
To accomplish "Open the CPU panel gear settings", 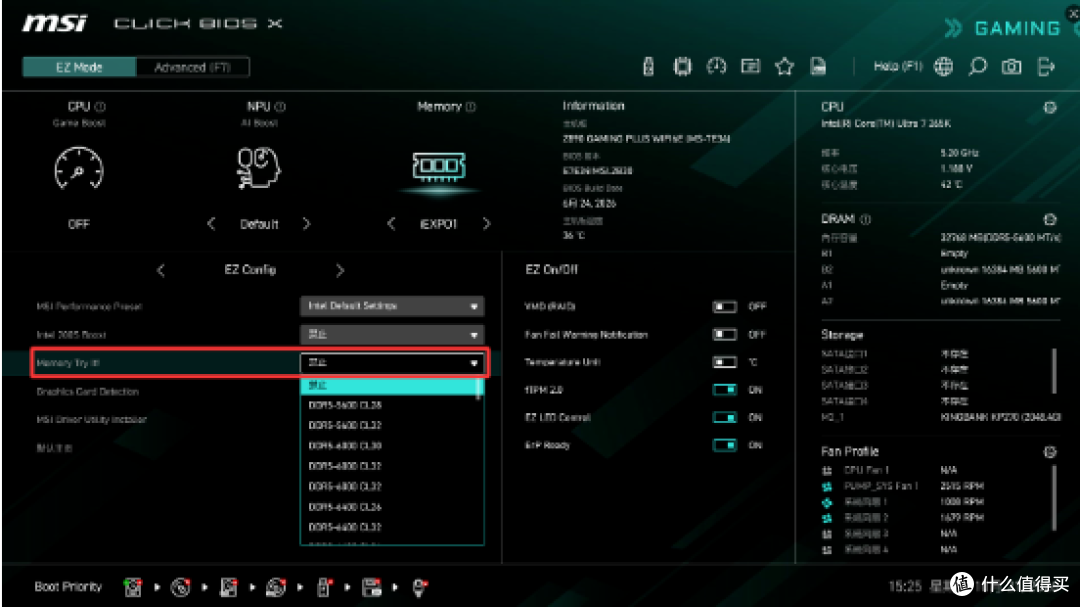I will click(1050, 107).
